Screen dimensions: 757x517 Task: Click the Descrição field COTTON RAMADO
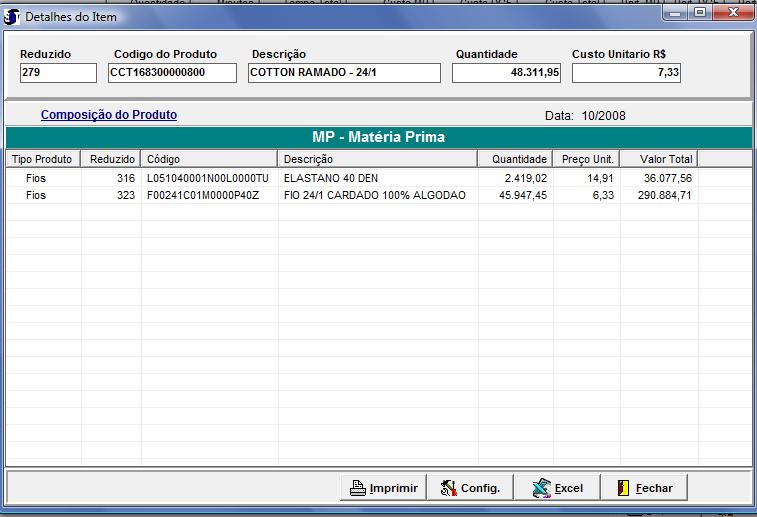click(x=344, y=73)
